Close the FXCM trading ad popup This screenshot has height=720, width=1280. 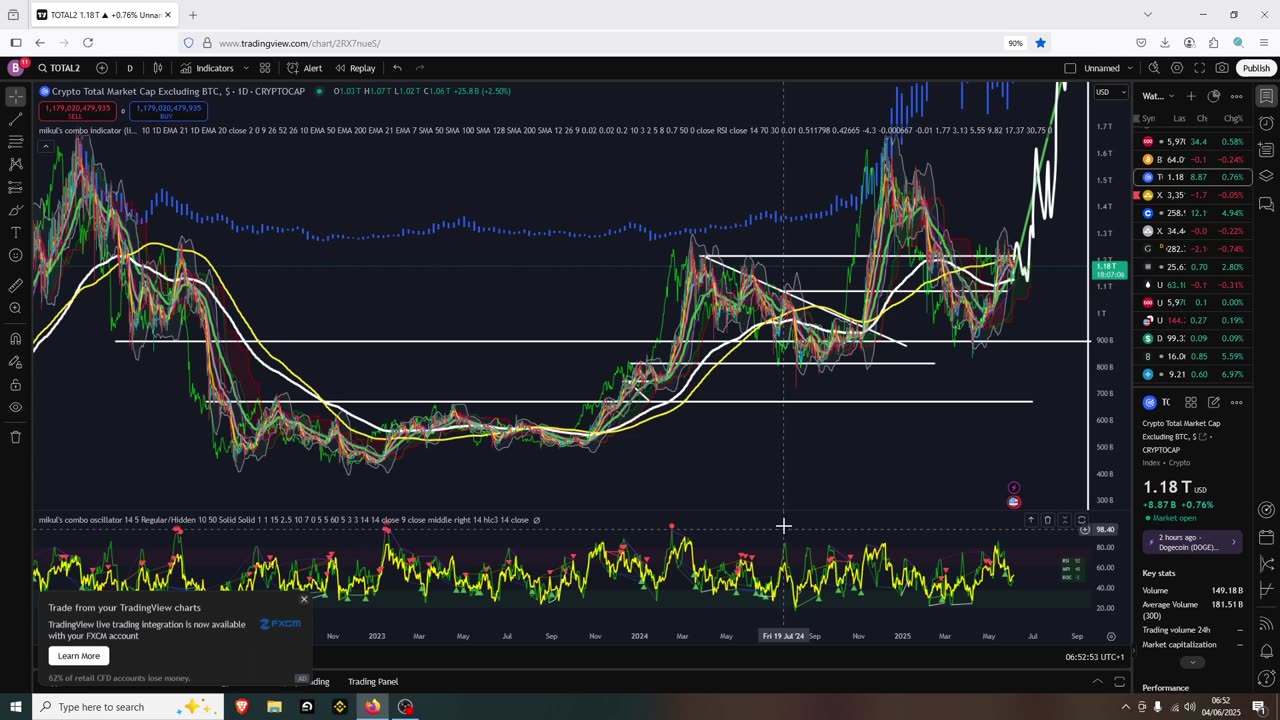click(304, 600)
